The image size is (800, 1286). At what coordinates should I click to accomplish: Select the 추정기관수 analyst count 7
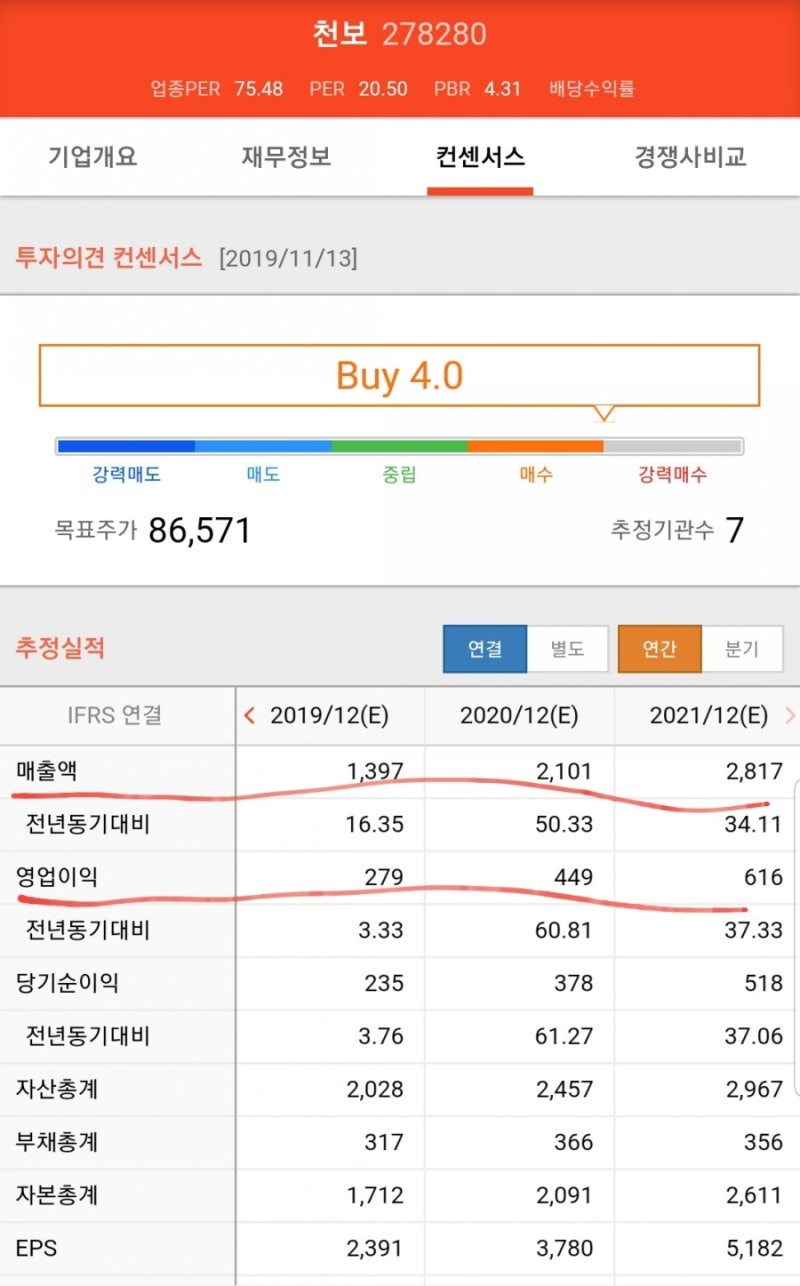[737, 531]
